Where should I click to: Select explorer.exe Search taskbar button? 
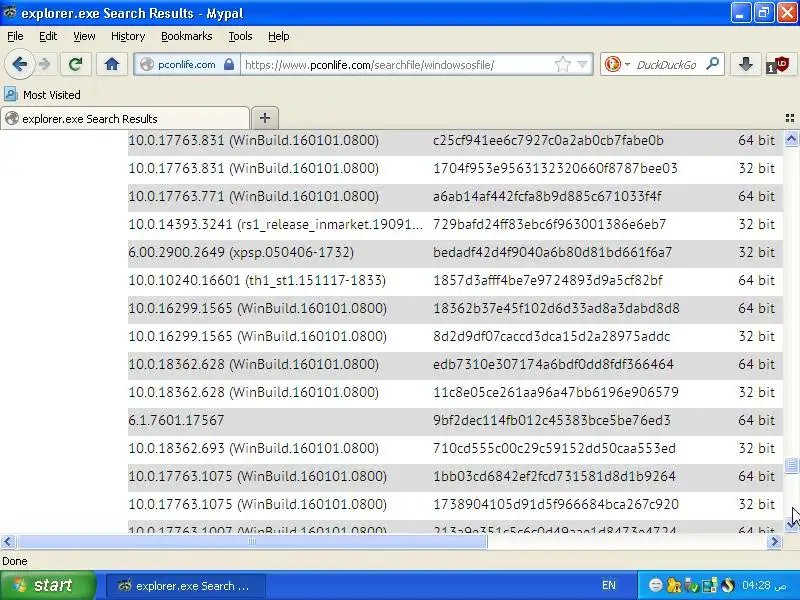186,586
